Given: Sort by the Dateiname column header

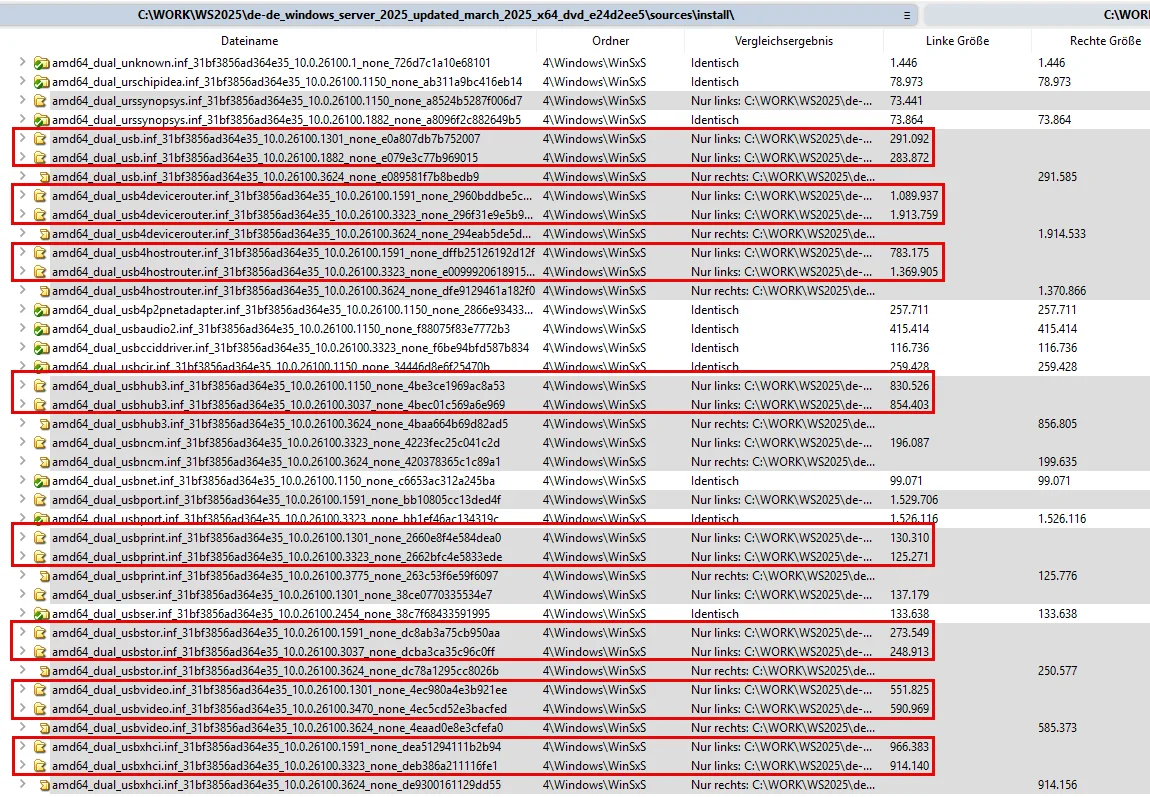Looking at the screenshot, I should [249, 41].
